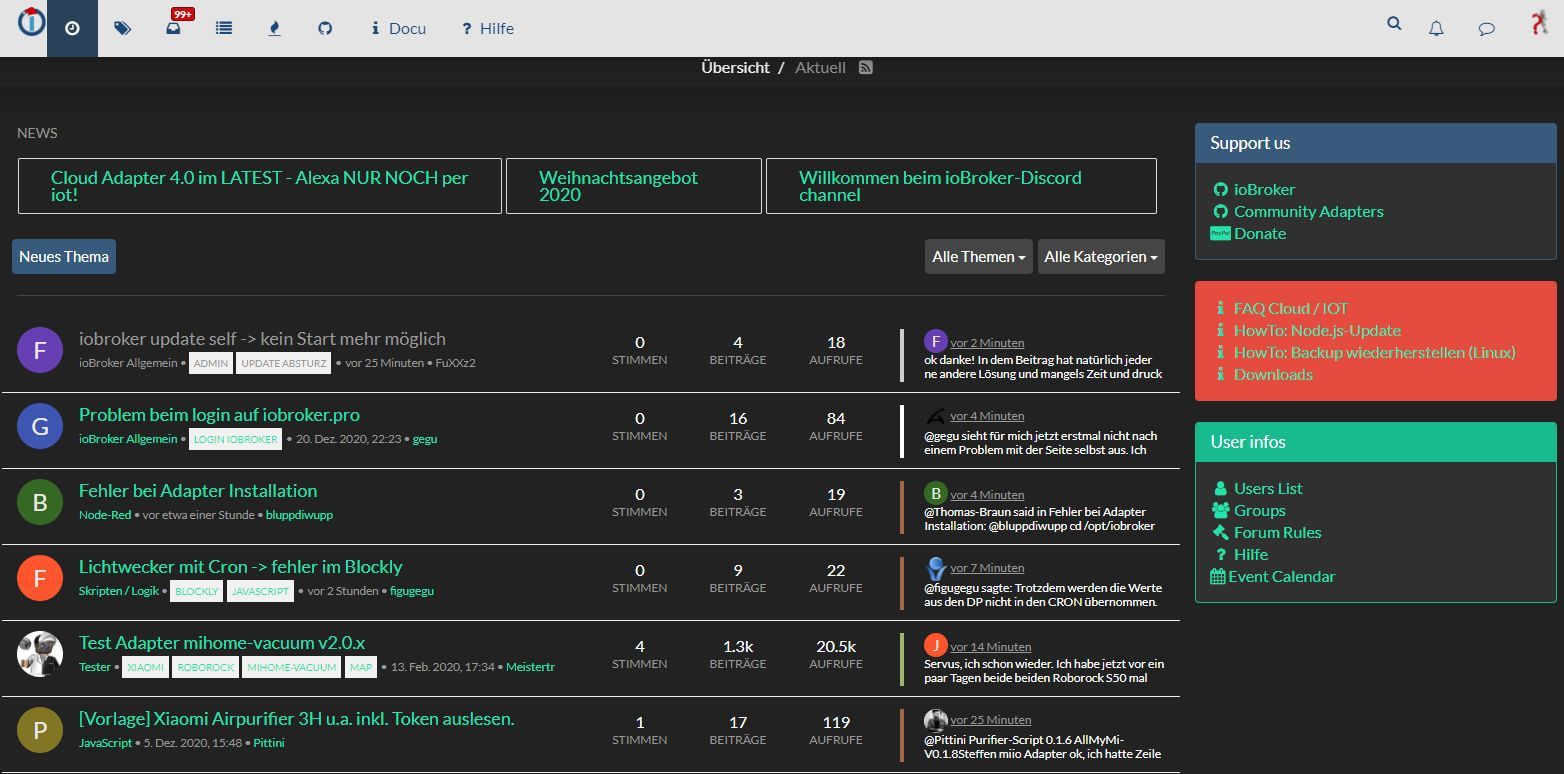Select the BLOCKLY tag

[196, 591]
